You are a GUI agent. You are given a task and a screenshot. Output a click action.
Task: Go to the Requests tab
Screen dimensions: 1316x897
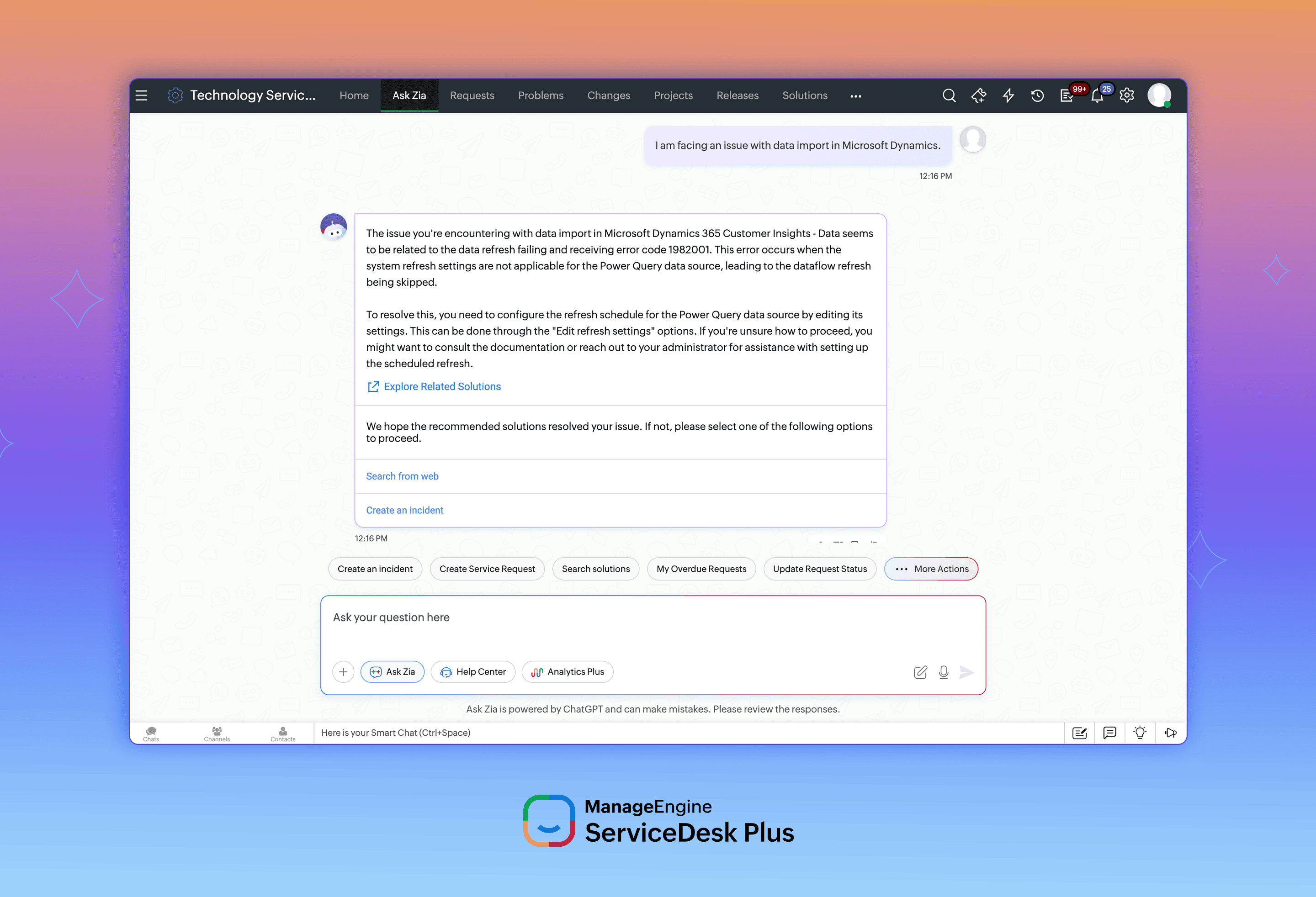(472, 95)
